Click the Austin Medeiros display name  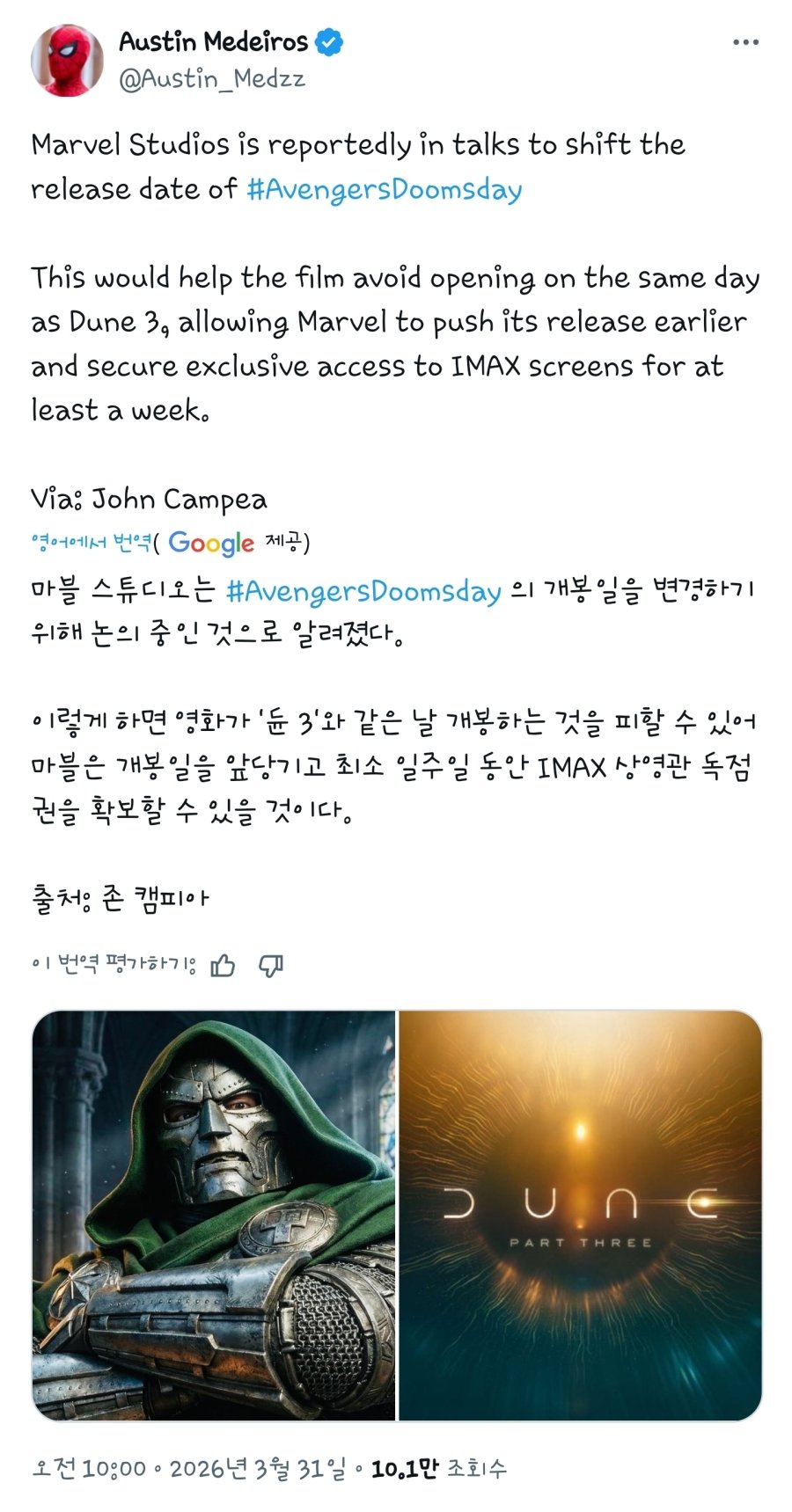click(214, 41)
